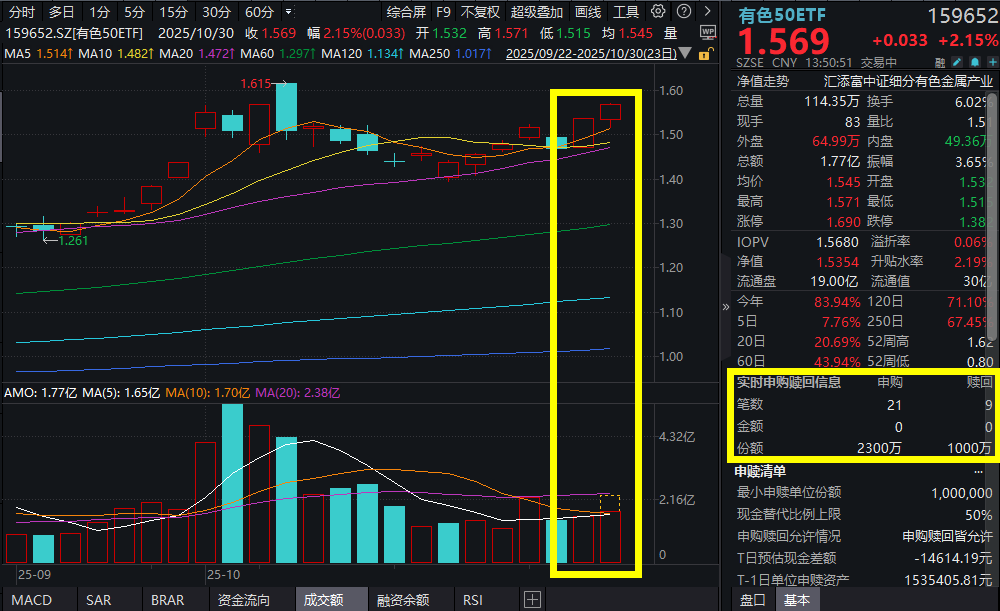Click the plus icon next to the bell

992,62
